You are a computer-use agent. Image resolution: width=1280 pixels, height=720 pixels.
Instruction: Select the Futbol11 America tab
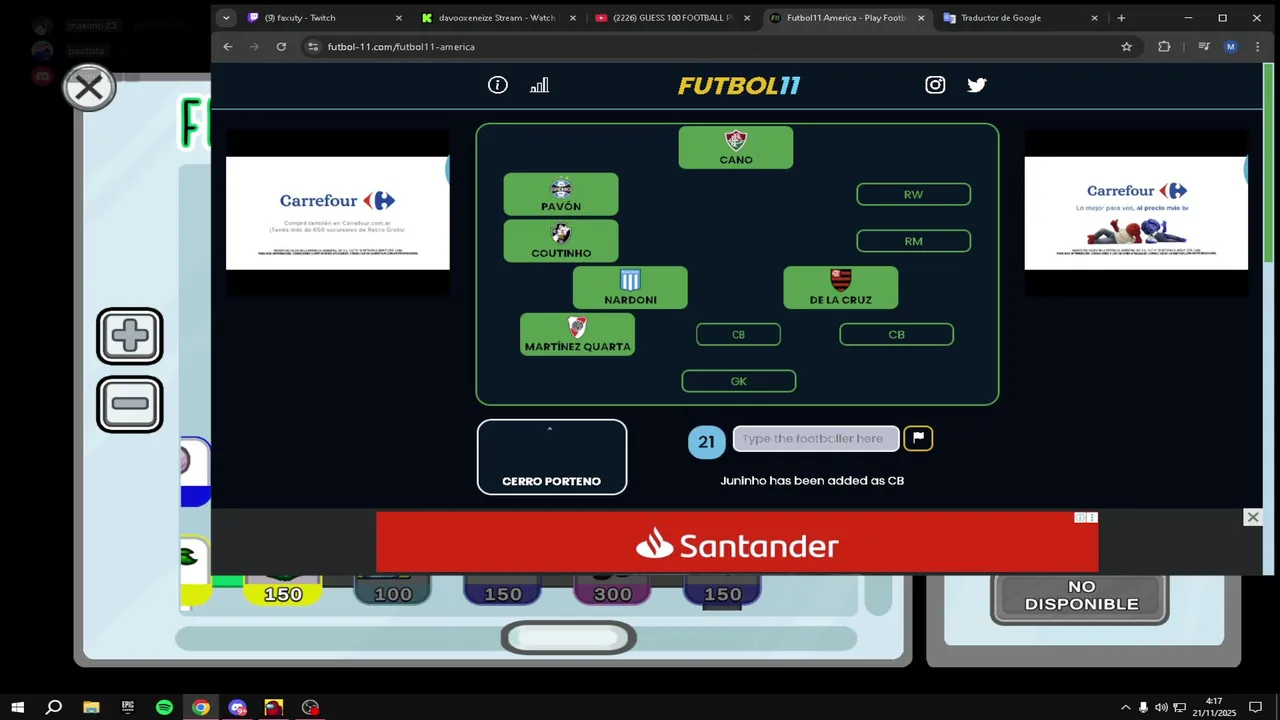pyautogui.click(x=846, y=18)
